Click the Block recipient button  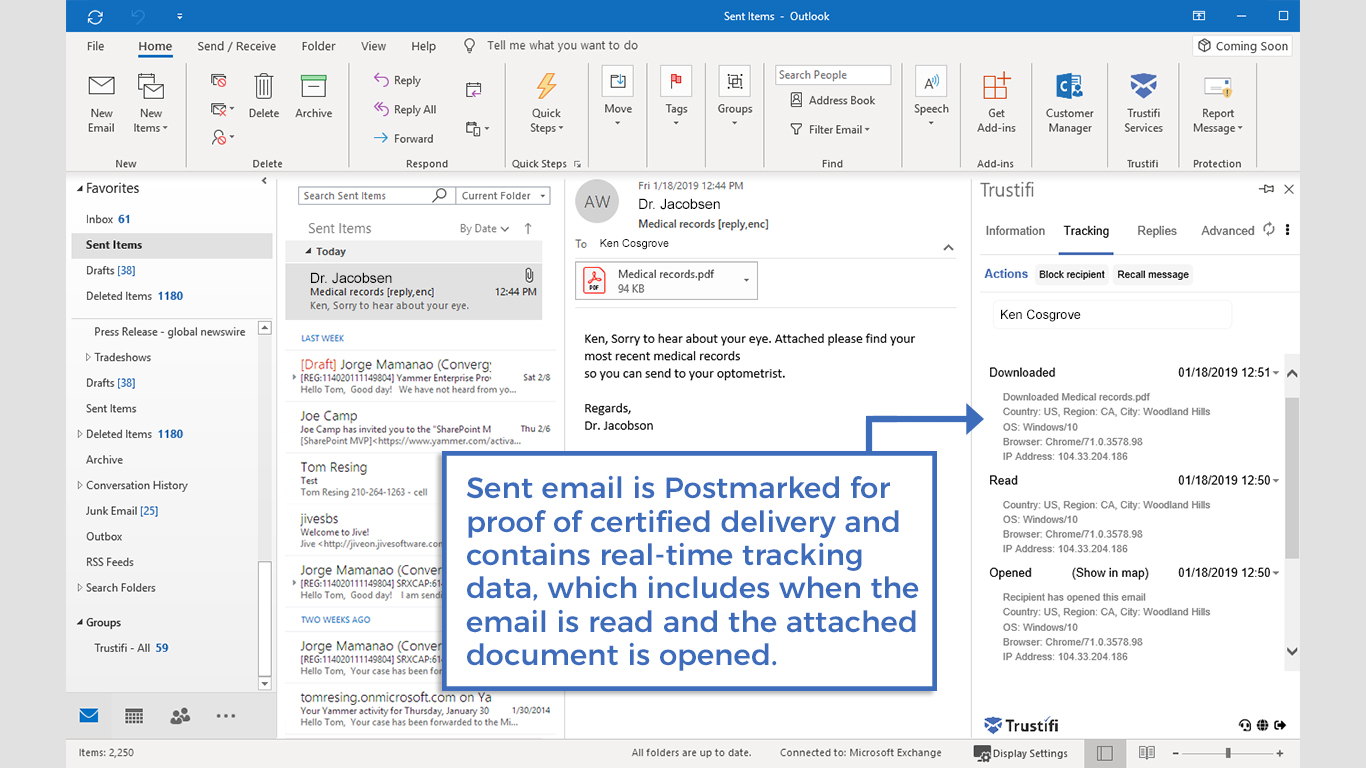pyautogui.click(x=1072, y=275)
